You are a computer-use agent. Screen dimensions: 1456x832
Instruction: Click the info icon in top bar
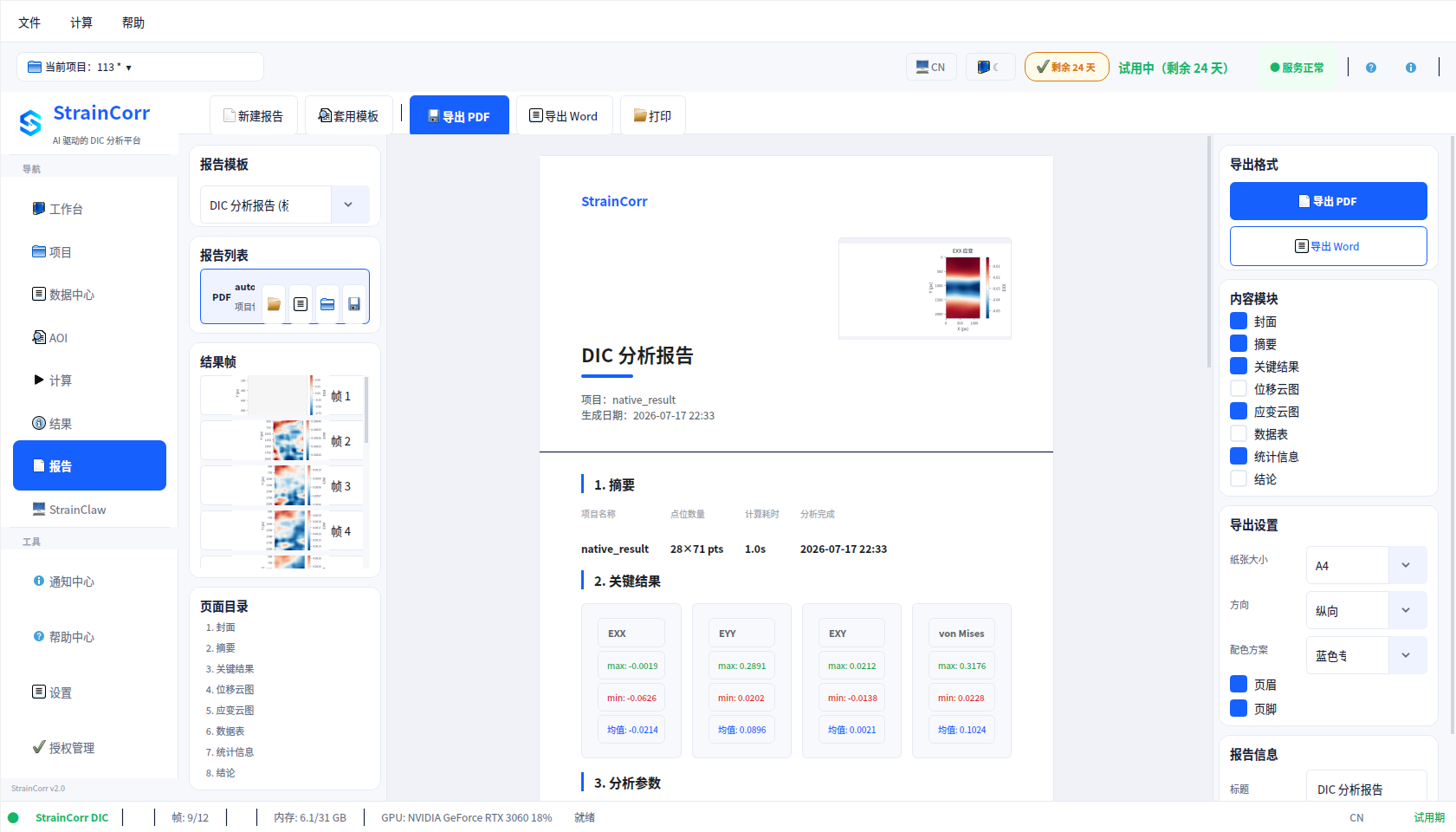click(1411, 68)
